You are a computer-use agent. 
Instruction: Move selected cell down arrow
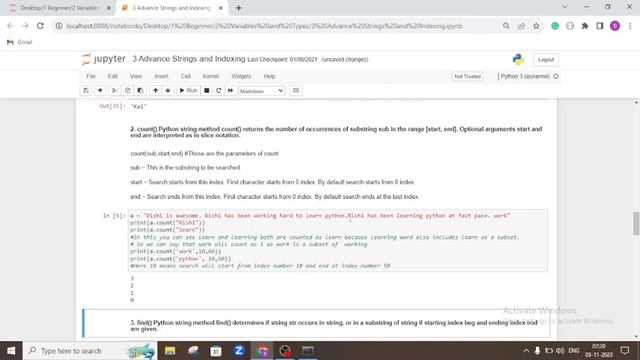pos(168,91)
